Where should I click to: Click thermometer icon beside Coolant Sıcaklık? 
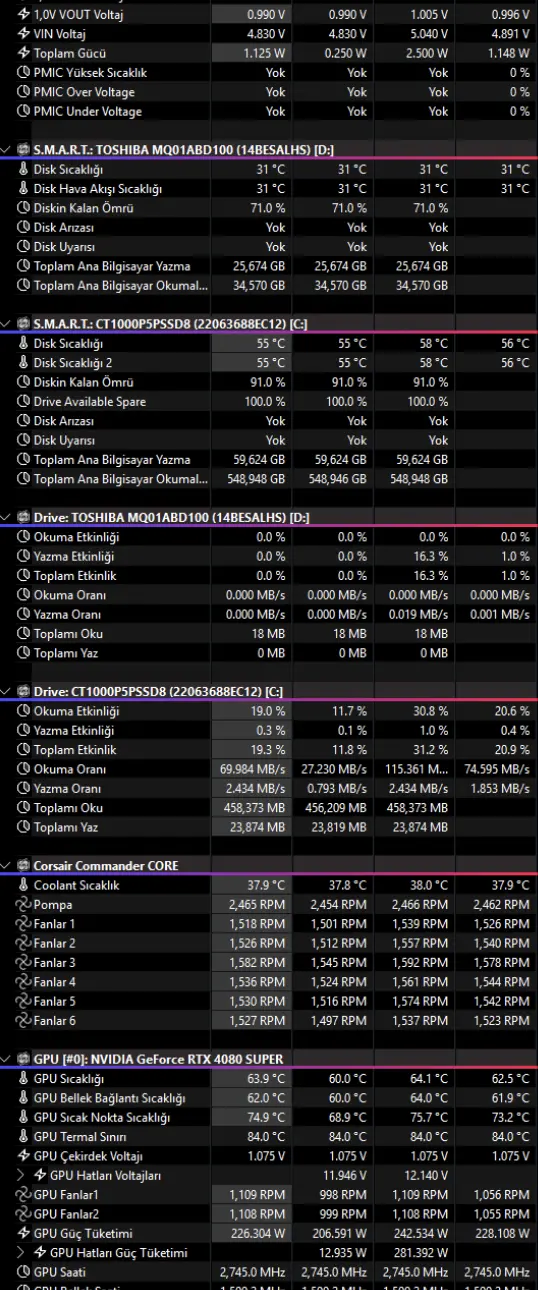coord(25,885)
